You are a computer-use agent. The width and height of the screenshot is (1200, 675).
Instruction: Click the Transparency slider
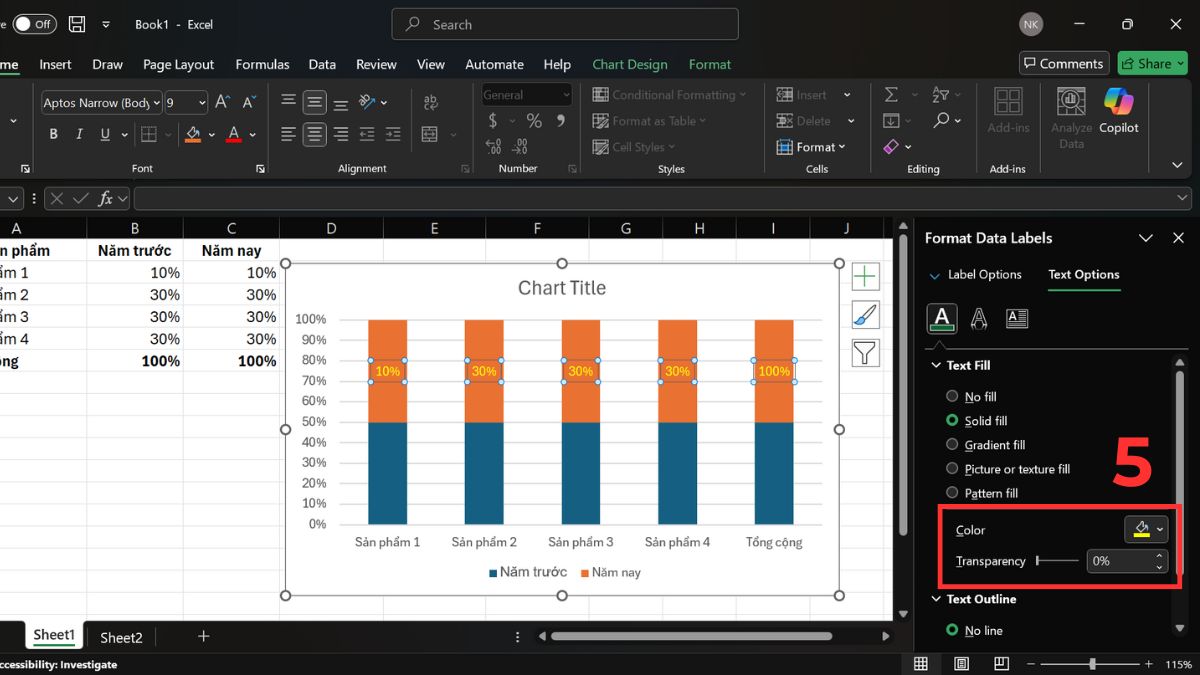pyautogui.click(x=1057, y=561)
